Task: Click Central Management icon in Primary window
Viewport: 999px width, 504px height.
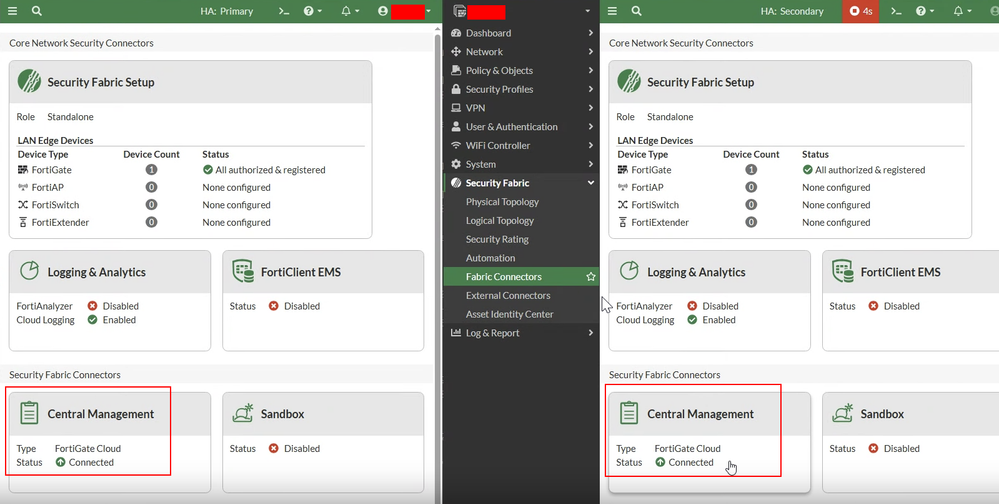Action: pyautogui.click(x=29, y=413)
